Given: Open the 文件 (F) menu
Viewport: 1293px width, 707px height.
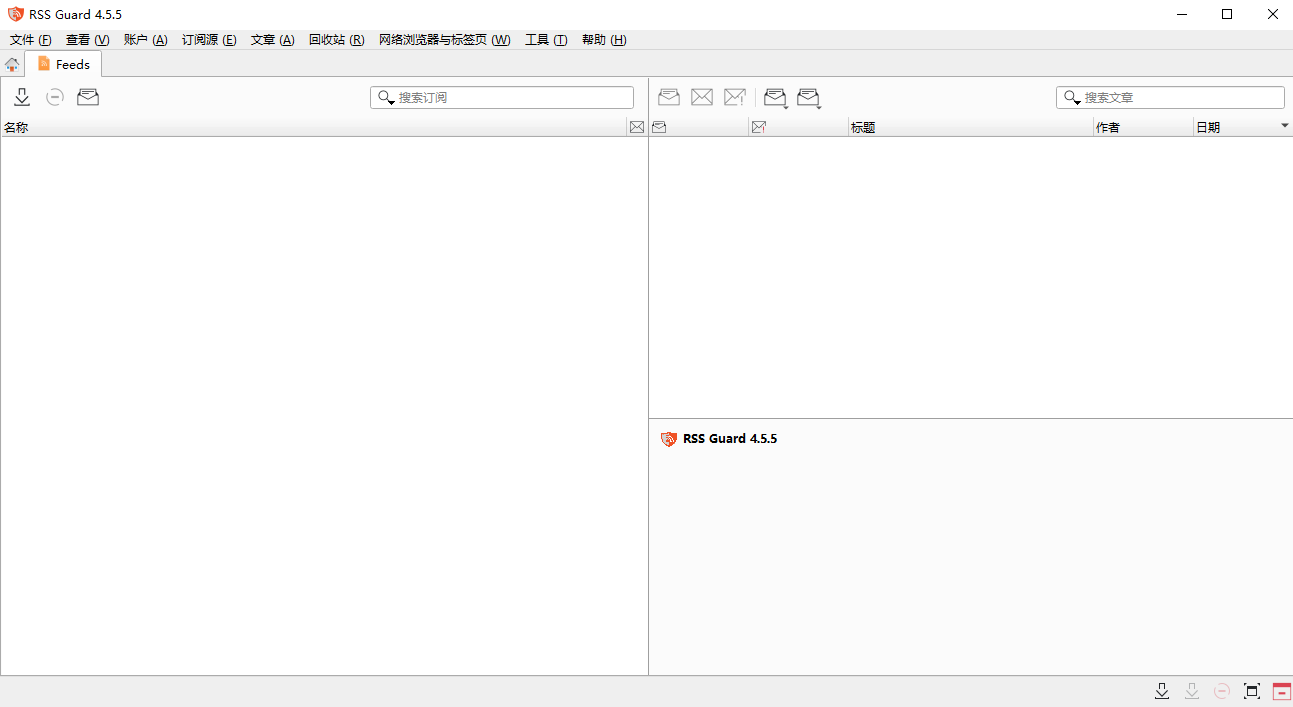Looking at the screenshot, I should 30,40.
